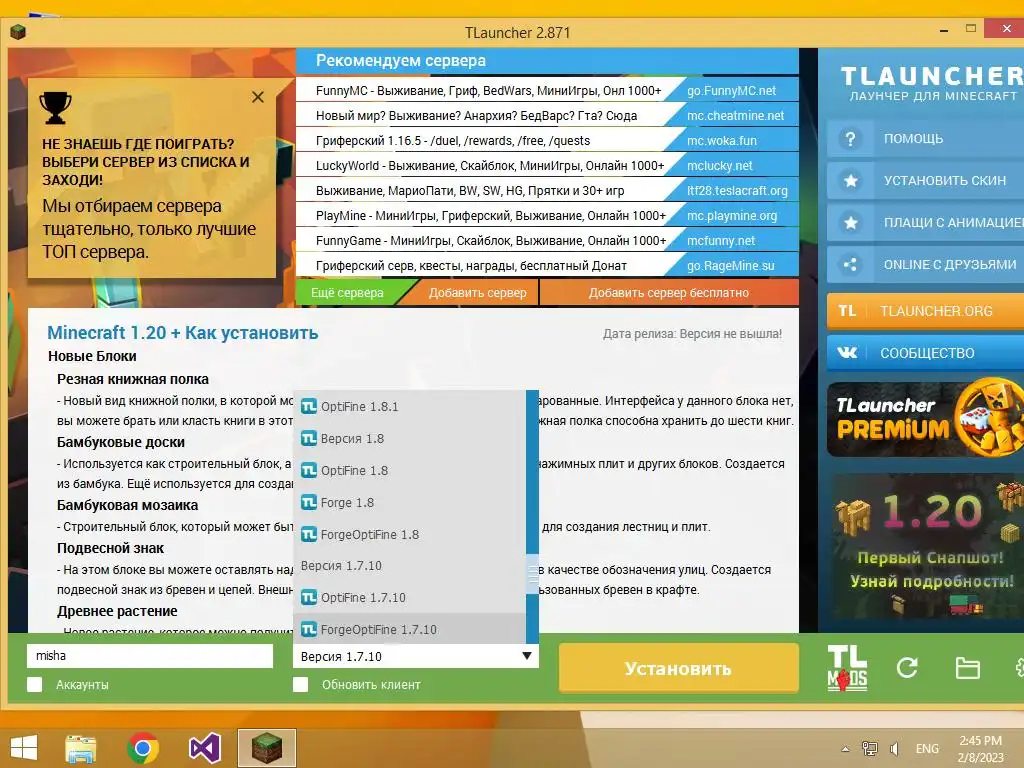The height and width of the screenshot is (768, 1024).
Task: Click the TLauncher grass block title icon
Action: click(18, 31)
